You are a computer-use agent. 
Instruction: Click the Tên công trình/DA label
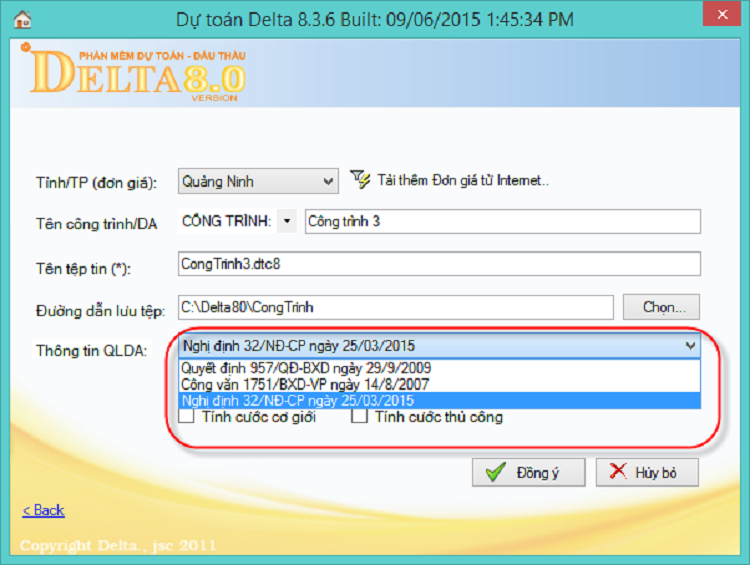tap(97, 224)
